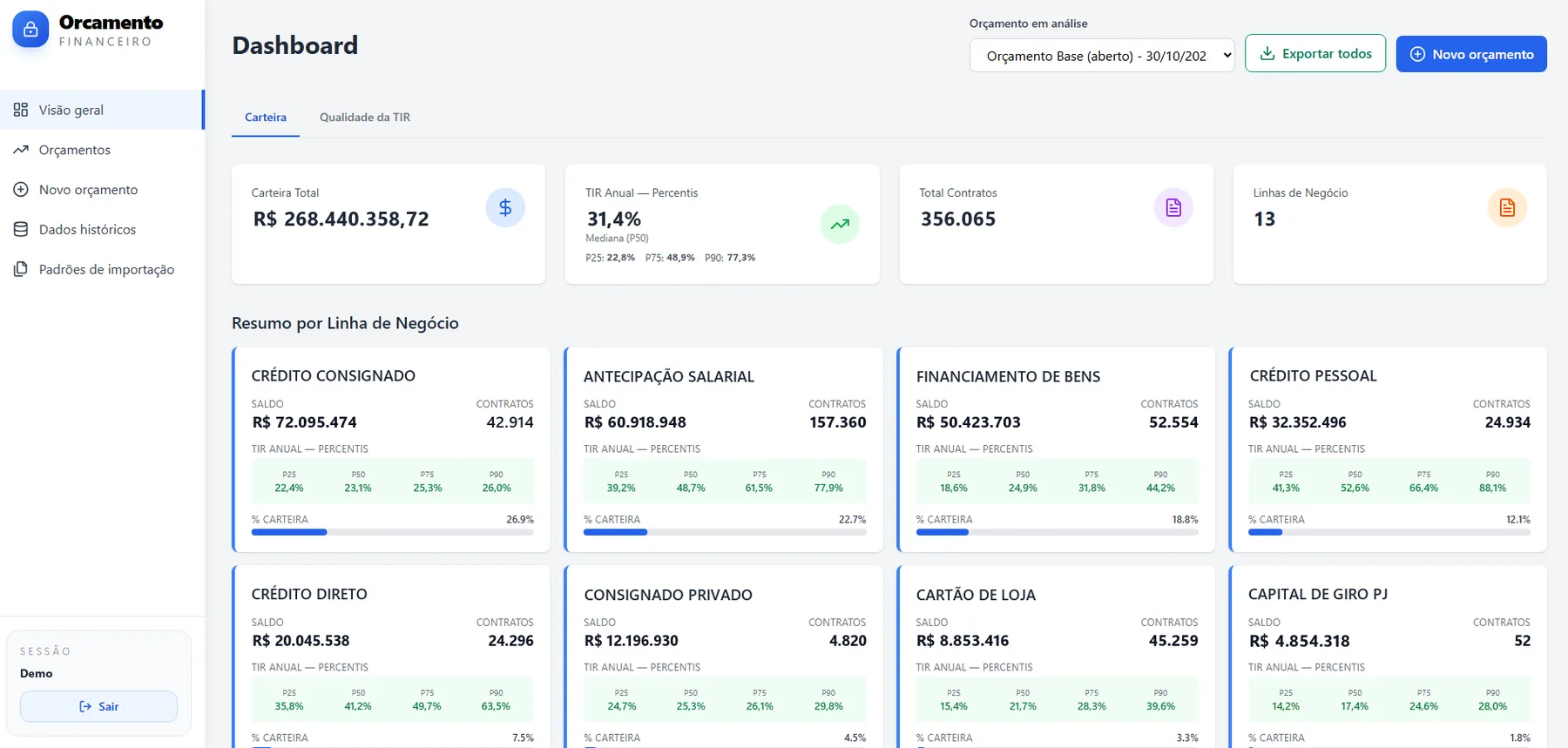Image resolution: width=1568 pixels, height=748 pixels.
Task: Click the Orçamentos trend-line icon in sidebar
Action: click(x=21, y=150)
